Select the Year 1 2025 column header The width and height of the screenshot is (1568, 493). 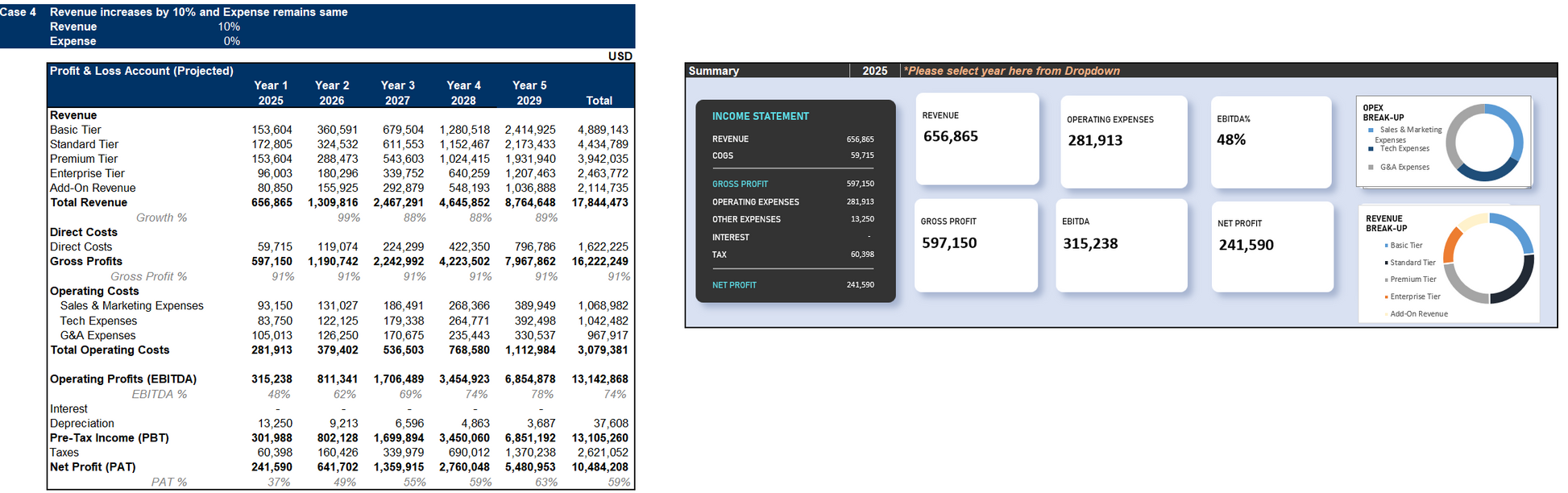click(271, 93)
